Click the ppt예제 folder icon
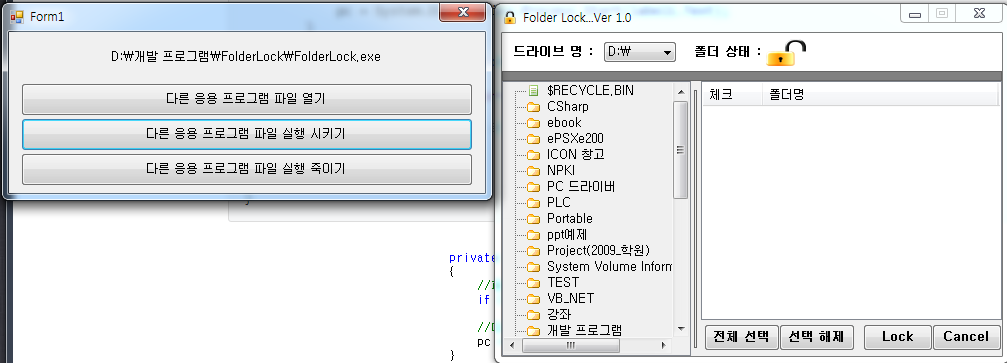 533,235
